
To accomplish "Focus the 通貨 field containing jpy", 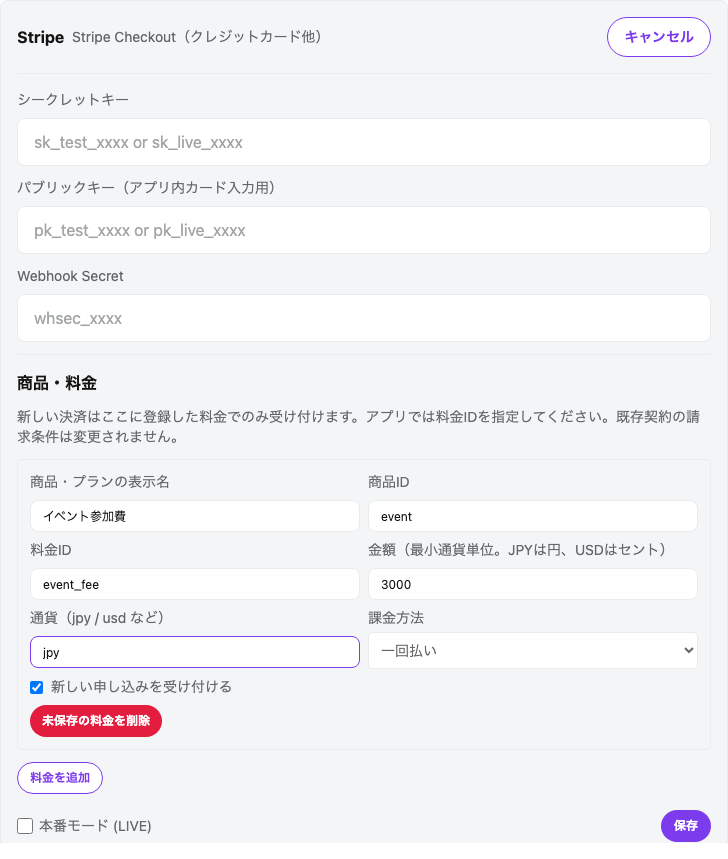I will tap(194, 652).
